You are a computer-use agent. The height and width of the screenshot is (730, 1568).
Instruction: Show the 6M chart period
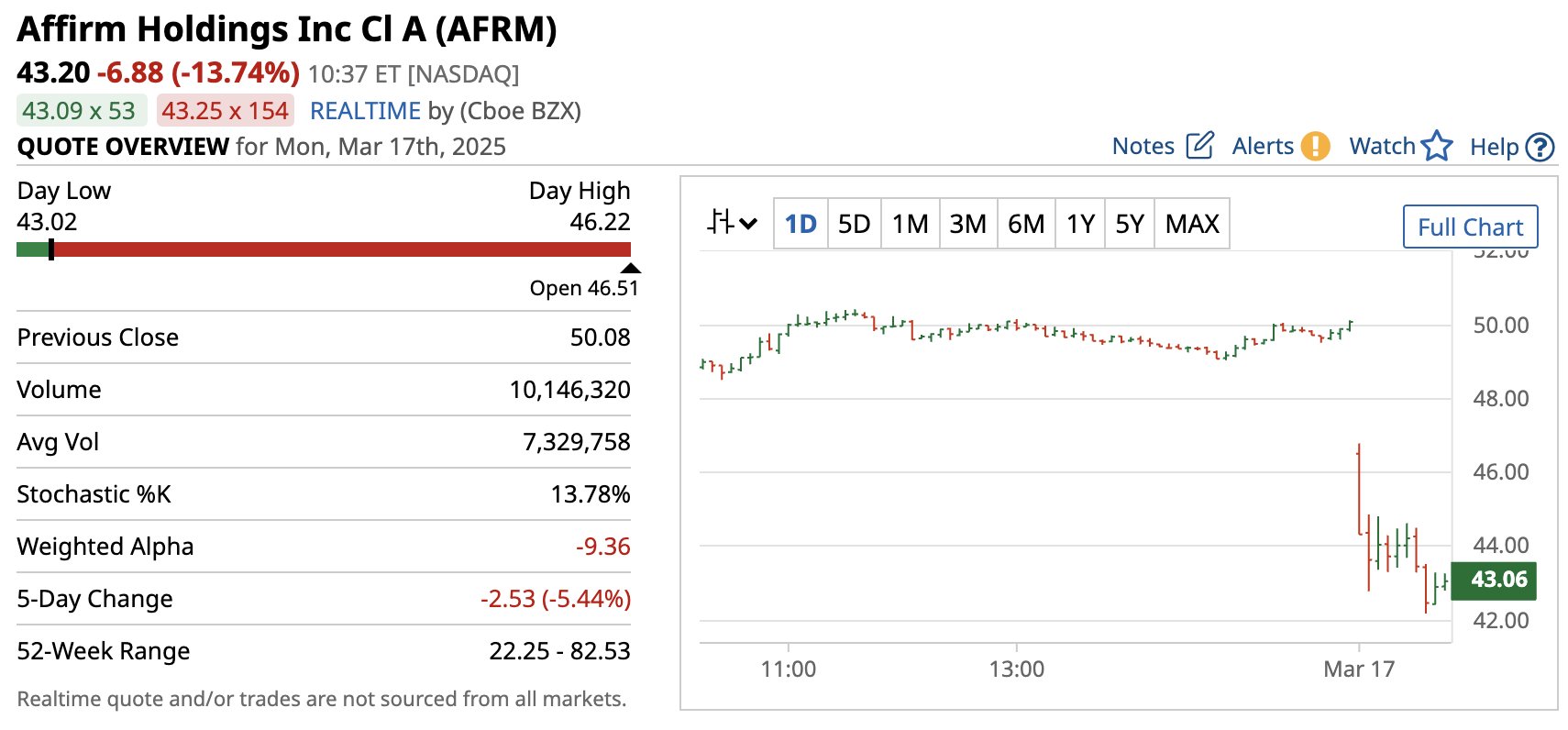pyautogui.click(x=1025, y=224)
